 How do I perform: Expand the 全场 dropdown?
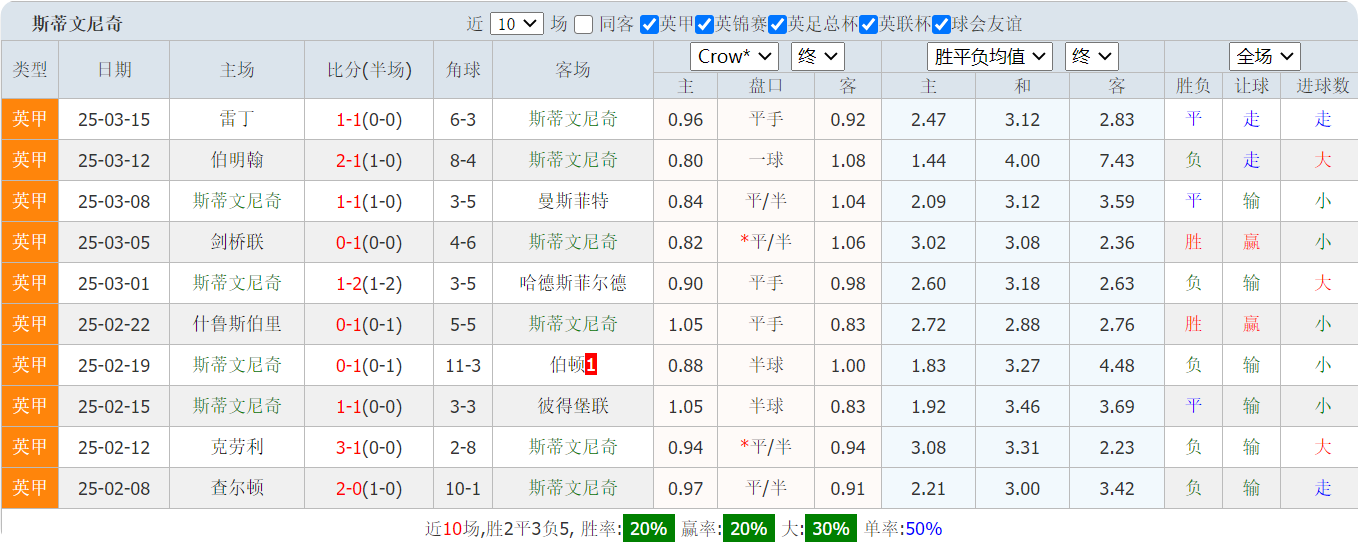[1264, 57]
